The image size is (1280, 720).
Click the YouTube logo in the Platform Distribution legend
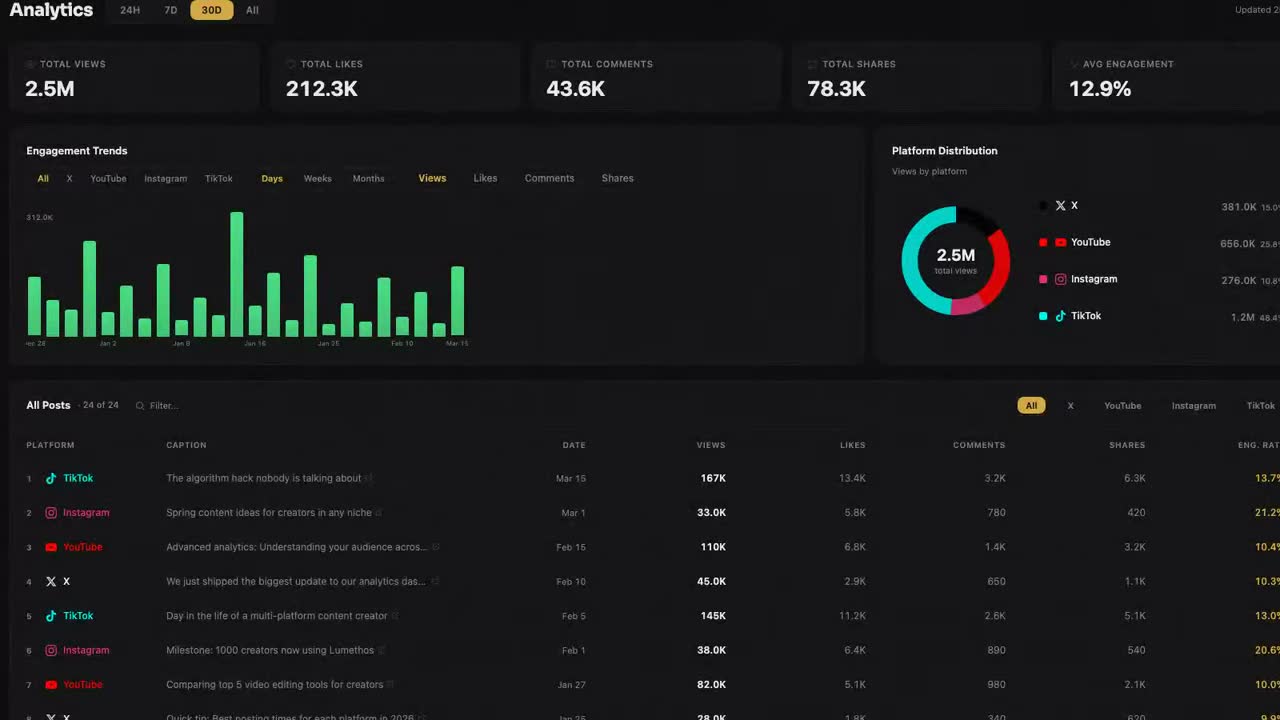point(1061,242)
